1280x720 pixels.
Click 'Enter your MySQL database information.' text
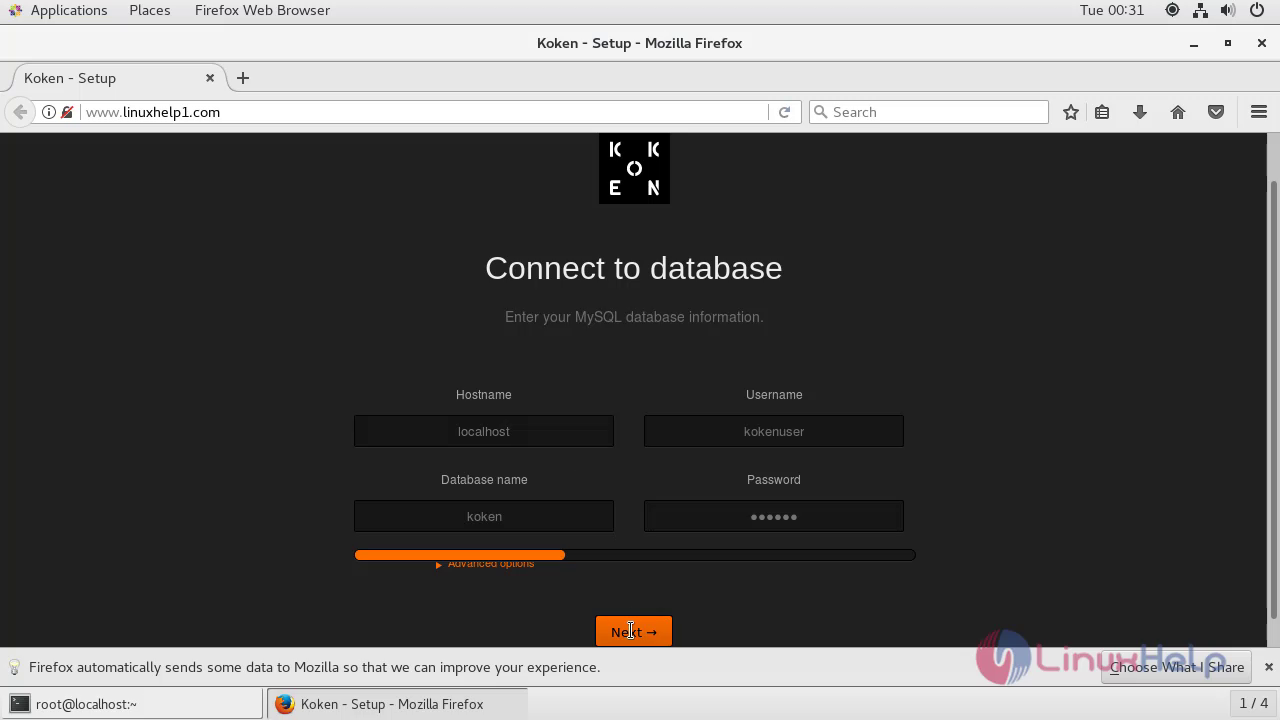coord(634,317)
